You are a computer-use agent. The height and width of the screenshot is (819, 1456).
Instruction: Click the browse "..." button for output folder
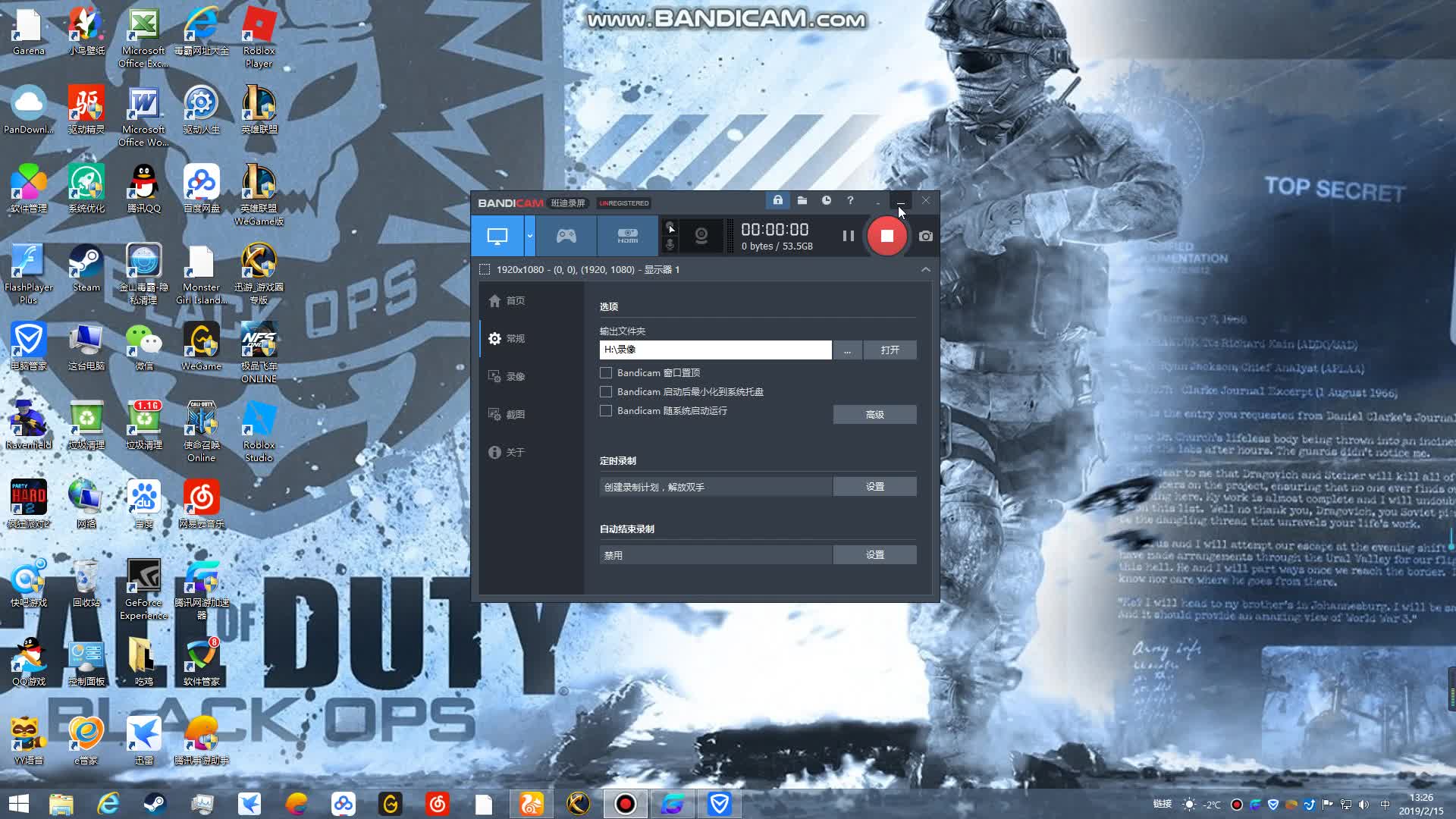(847, 350)
